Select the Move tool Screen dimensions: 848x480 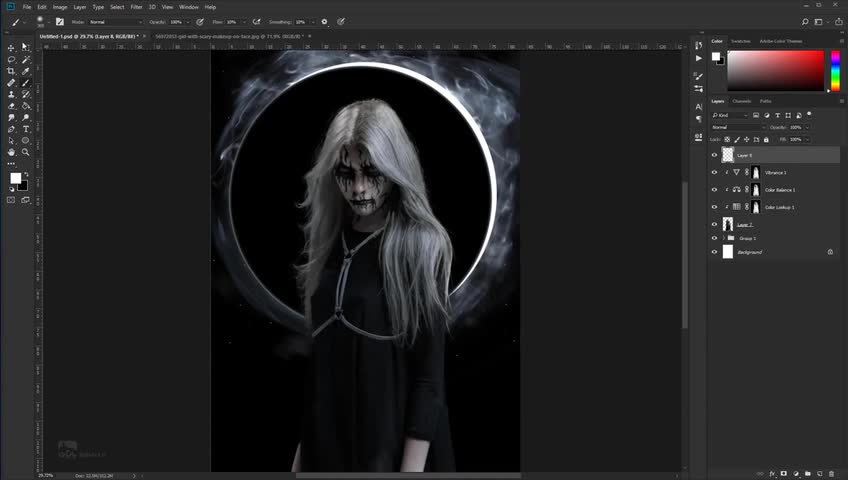pyautogui.click(x=11, y=47)
